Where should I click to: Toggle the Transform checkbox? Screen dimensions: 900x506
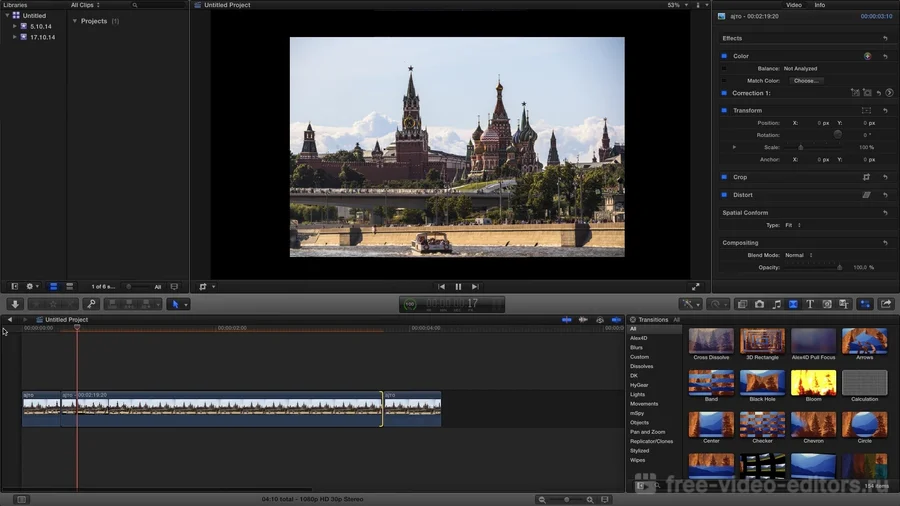(x=724, y=110)
